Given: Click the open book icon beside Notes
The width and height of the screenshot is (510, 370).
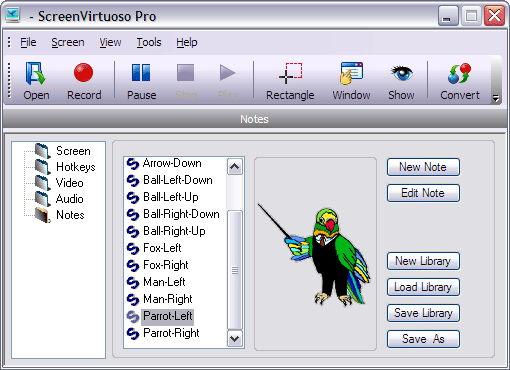Looking at the screenshot, I should (x=42, y=215).
